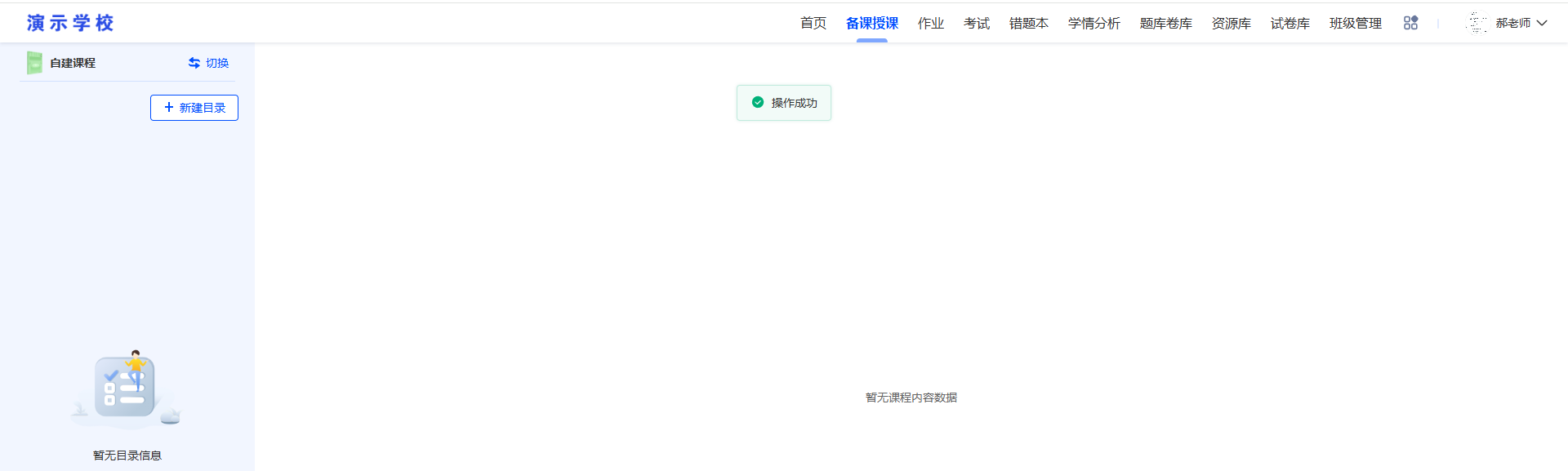
Task: Click the teacher avatar icon
Action: (x=1477, y=23)
